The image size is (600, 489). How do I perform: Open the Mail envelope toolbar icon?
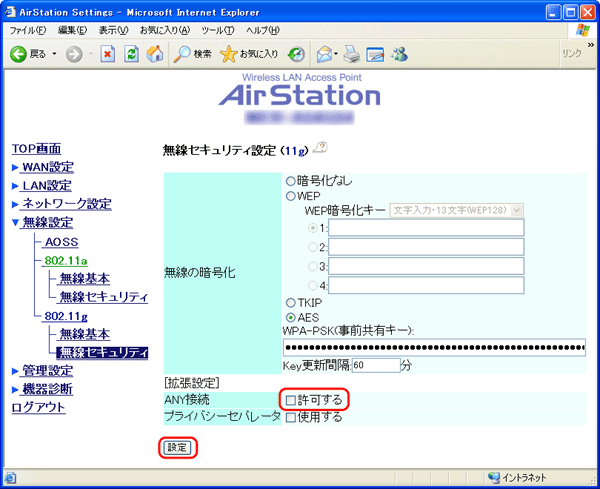(x=324, y=54)
